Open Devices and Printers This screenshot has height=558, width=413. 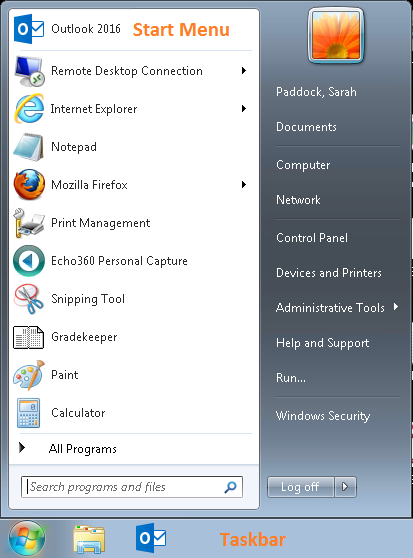click(x=329, y=273)
